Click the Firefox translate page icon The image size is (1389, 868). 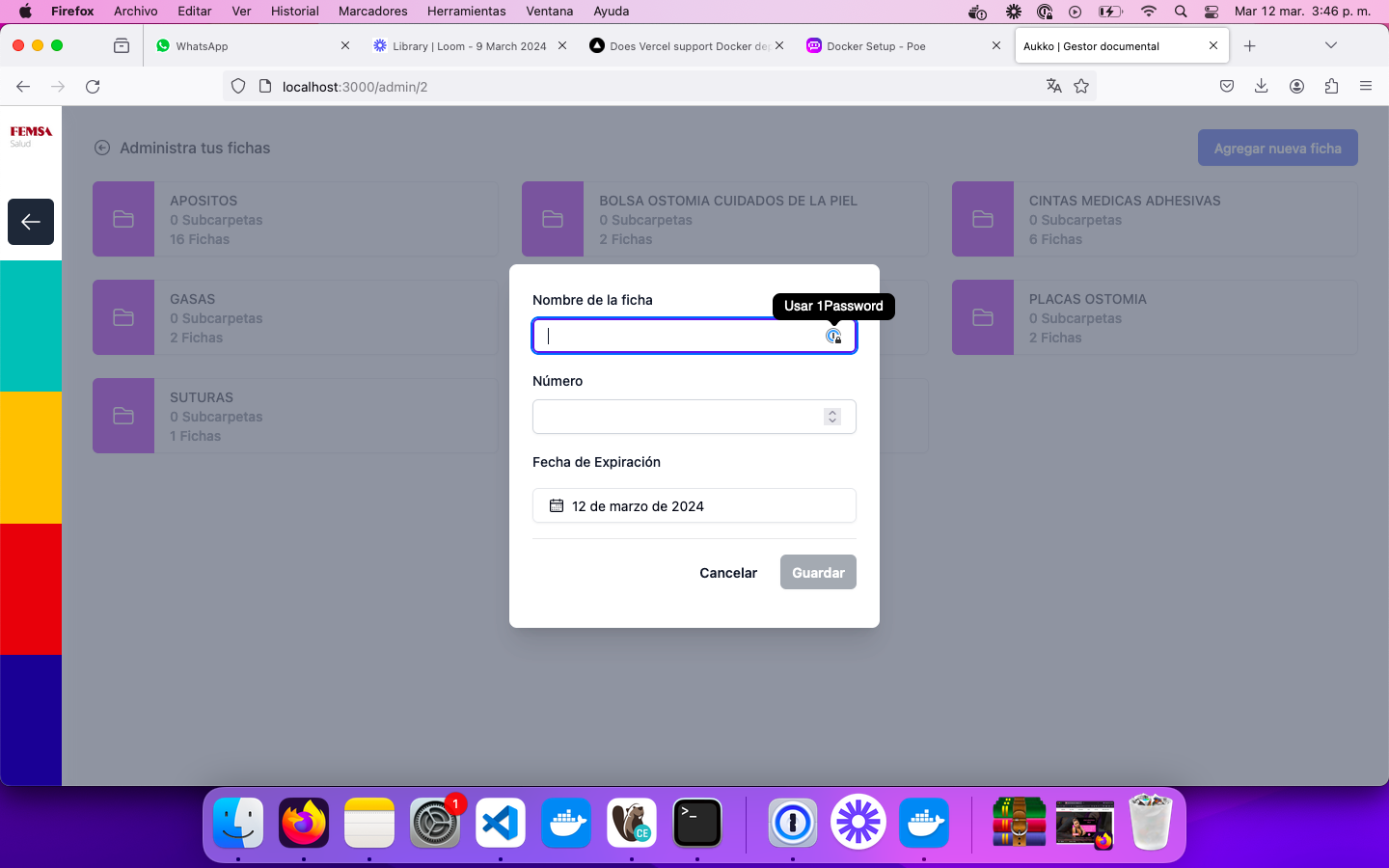[x=1053, y=87]
